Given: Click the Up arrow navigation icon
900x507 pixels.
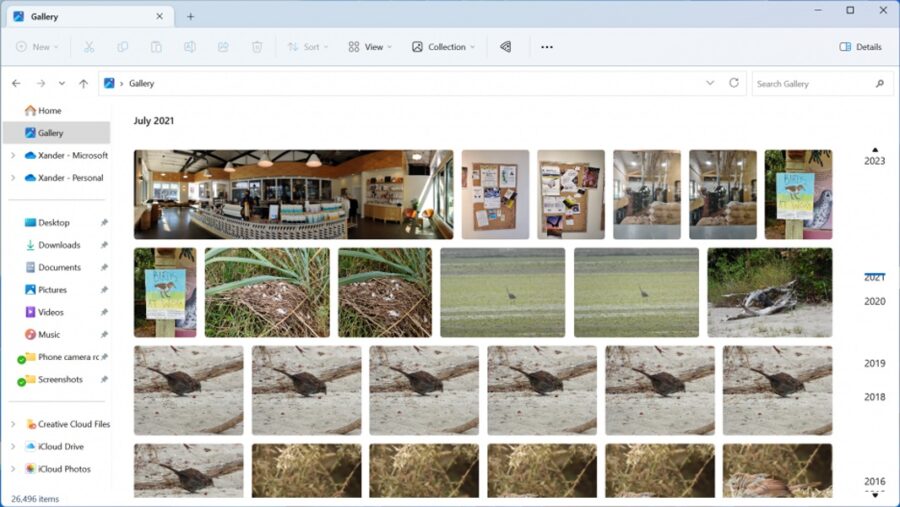Looking at the screenshot, I should tap(83, 84).
